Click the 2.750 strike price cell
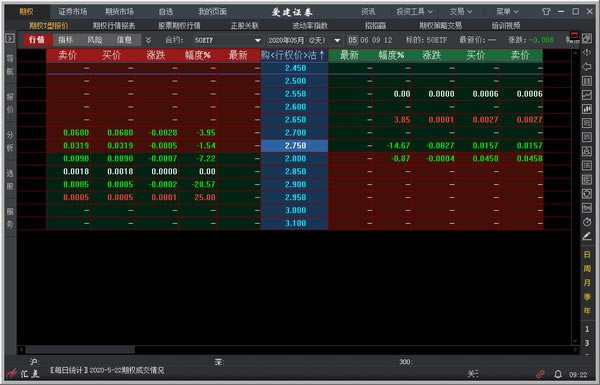The image size is (600, 385). (294, 145)
